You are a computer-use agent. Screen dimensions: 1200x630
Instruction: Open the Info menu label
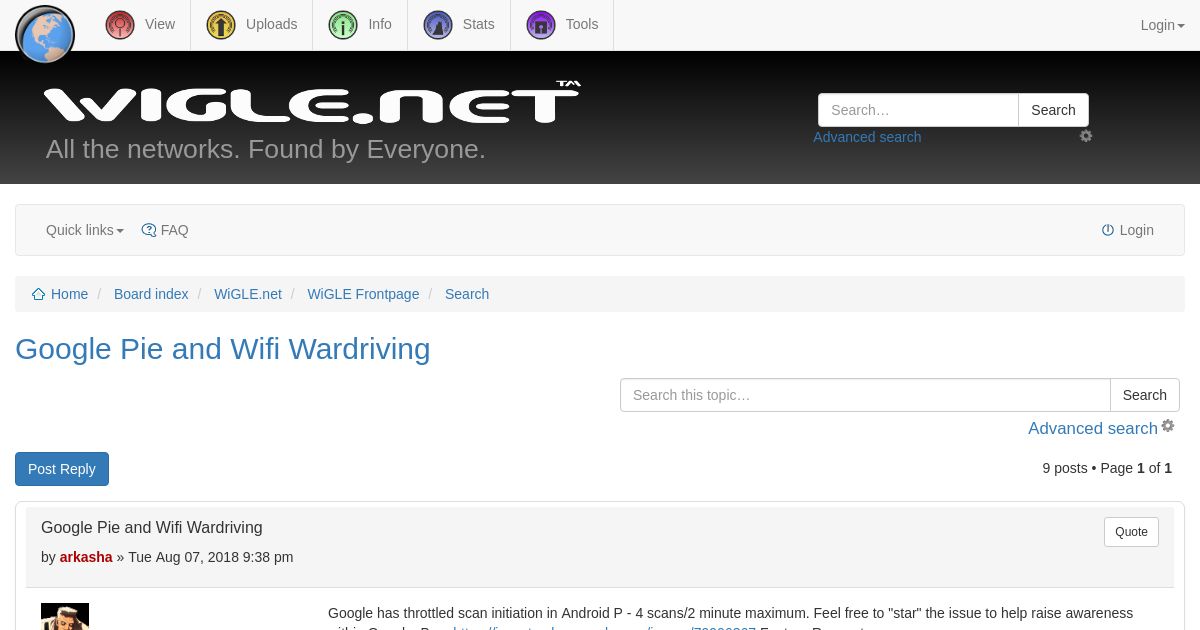[380, 24]
